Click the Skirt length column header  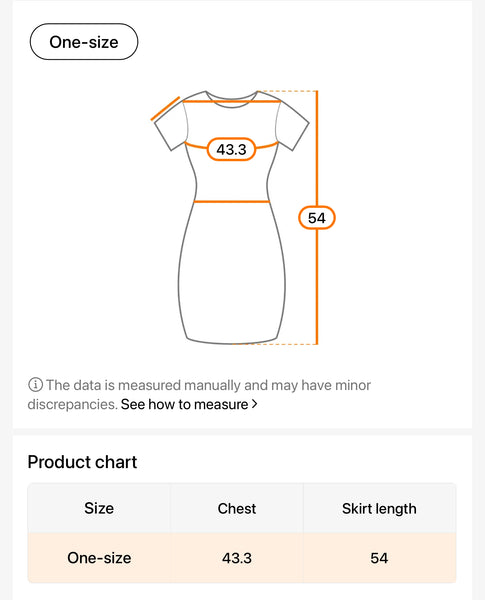pos(379,509)
